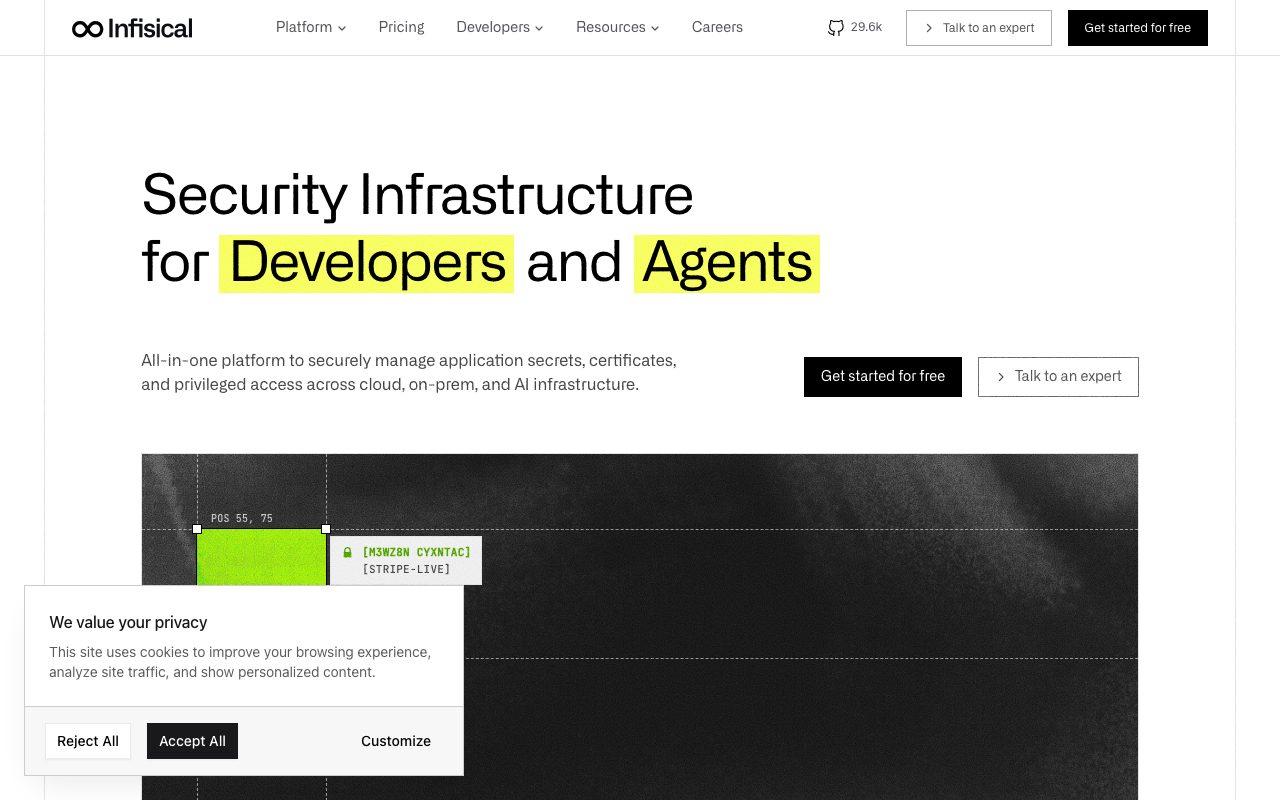This screenshot has height=800, width=1280.
Task: Expand the Developers dropdown menu
Action: [500, 27]
